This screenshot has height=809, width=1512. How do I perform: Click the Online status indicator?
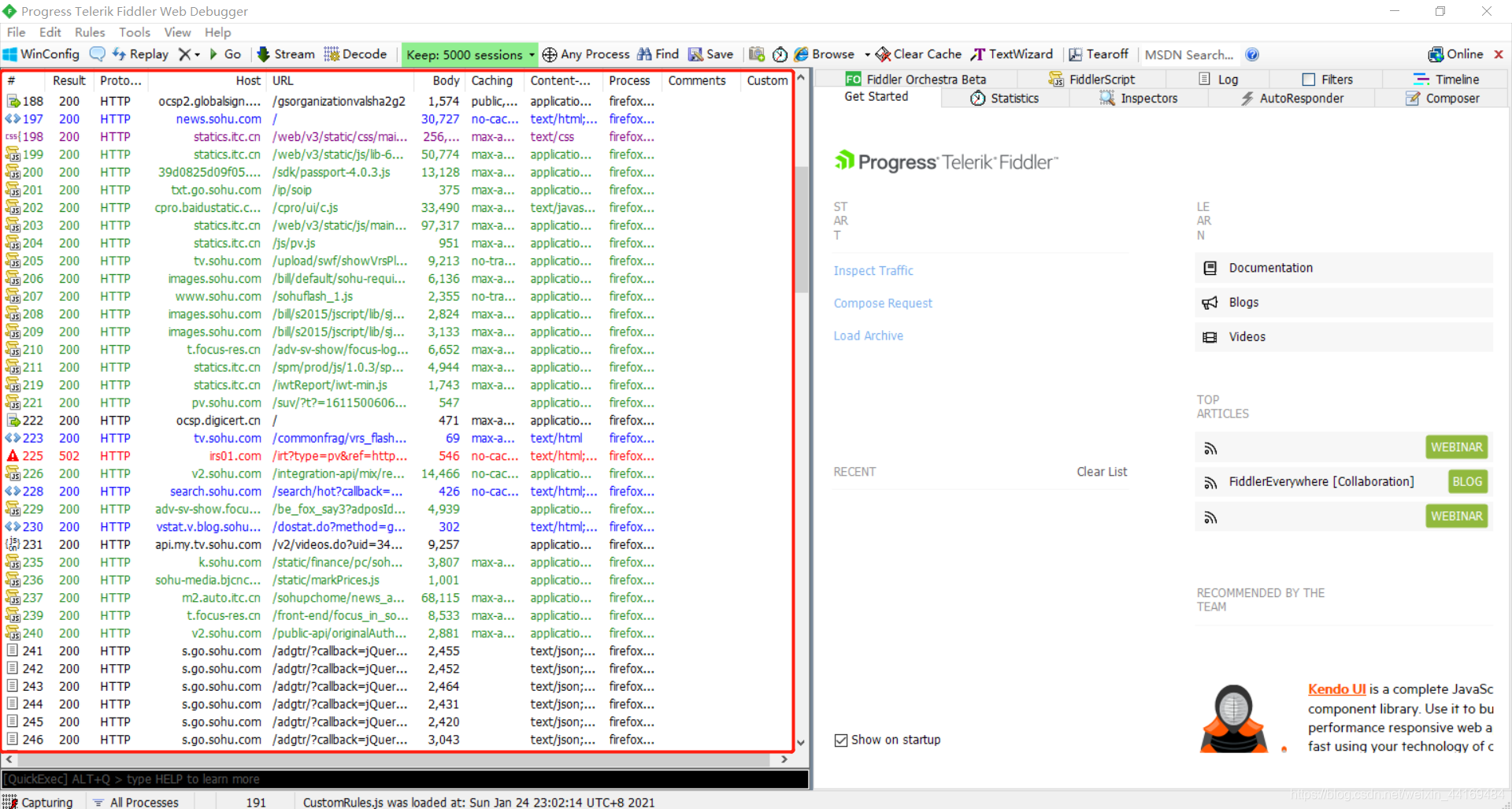[1456, 54]
